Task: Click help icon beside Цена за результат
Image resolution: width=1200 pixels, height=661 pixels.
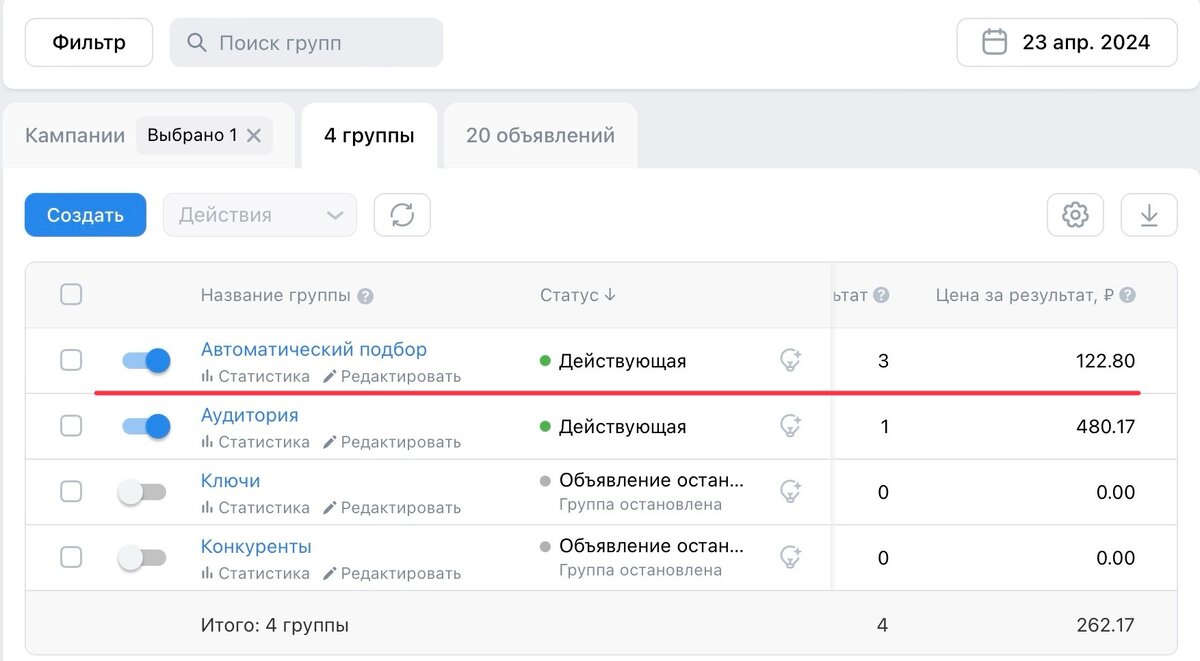Action: point(1127,296)
